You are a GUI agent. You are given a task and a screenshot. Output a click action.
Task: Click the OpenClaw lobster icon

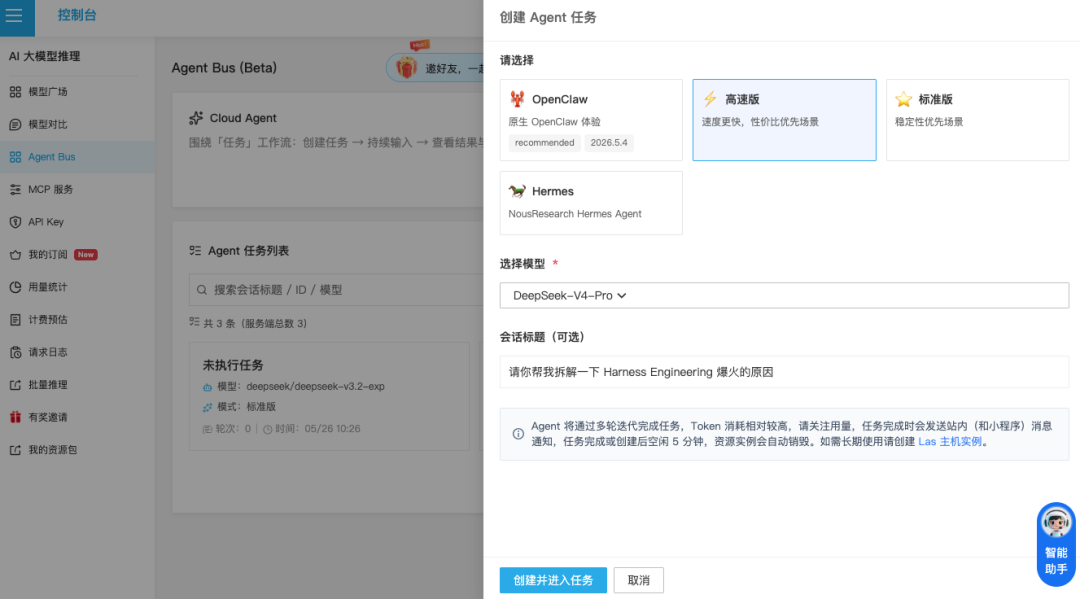517,99
